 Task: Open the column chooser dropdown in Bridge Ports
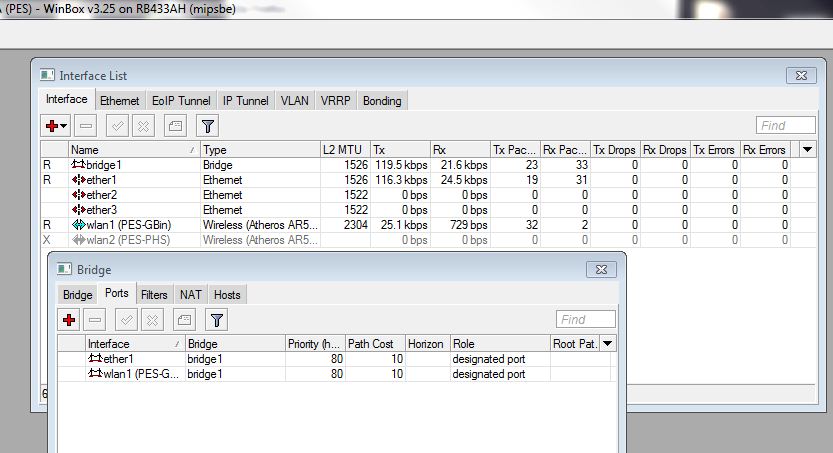(x=607, y=344)
